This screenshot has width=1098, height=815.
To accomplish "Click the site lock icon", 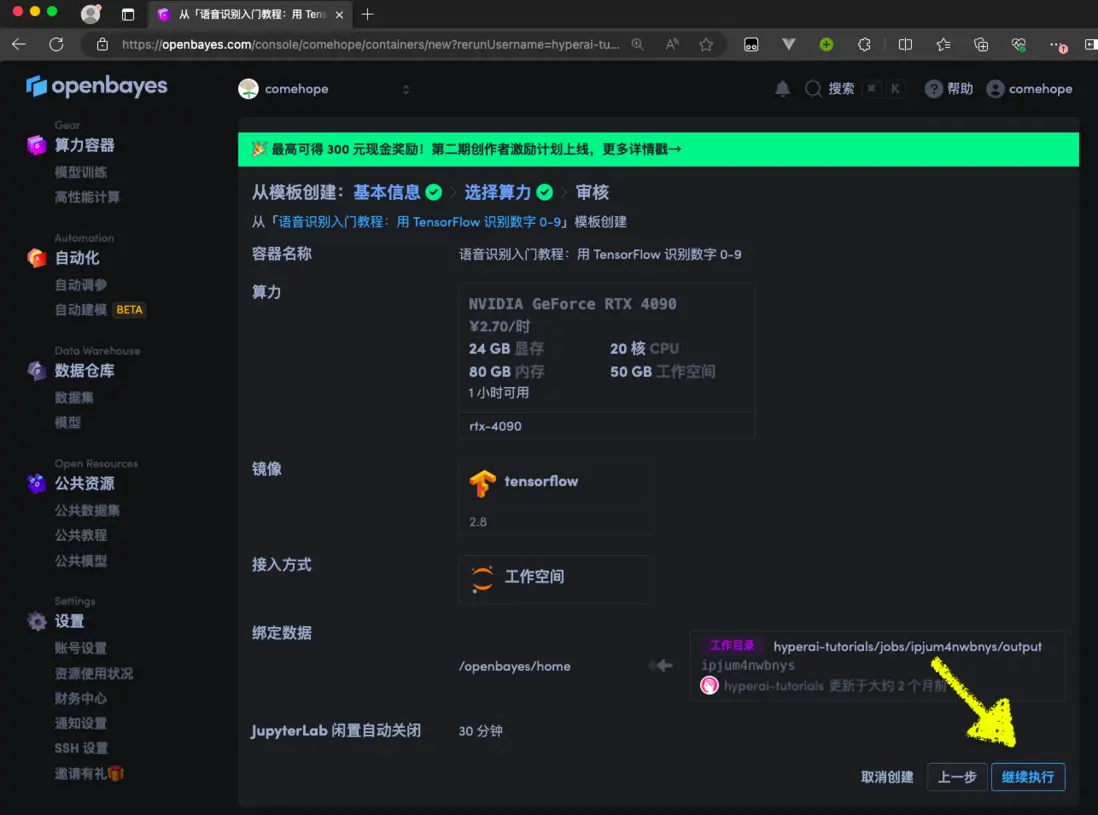I will click(x=102, y=44).
